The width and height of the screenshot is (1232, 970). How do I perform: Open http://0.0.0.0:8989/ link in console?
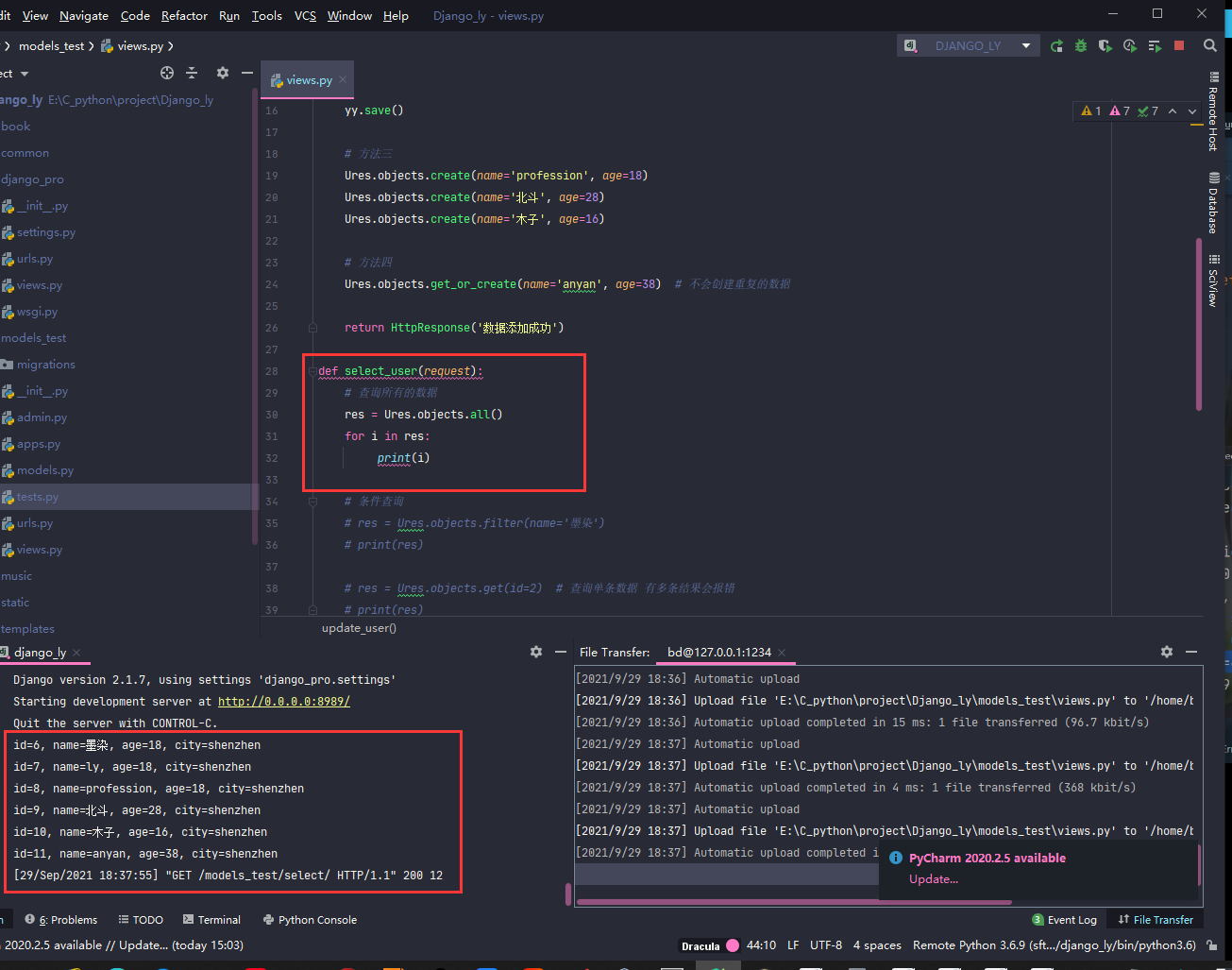(284, 702)
